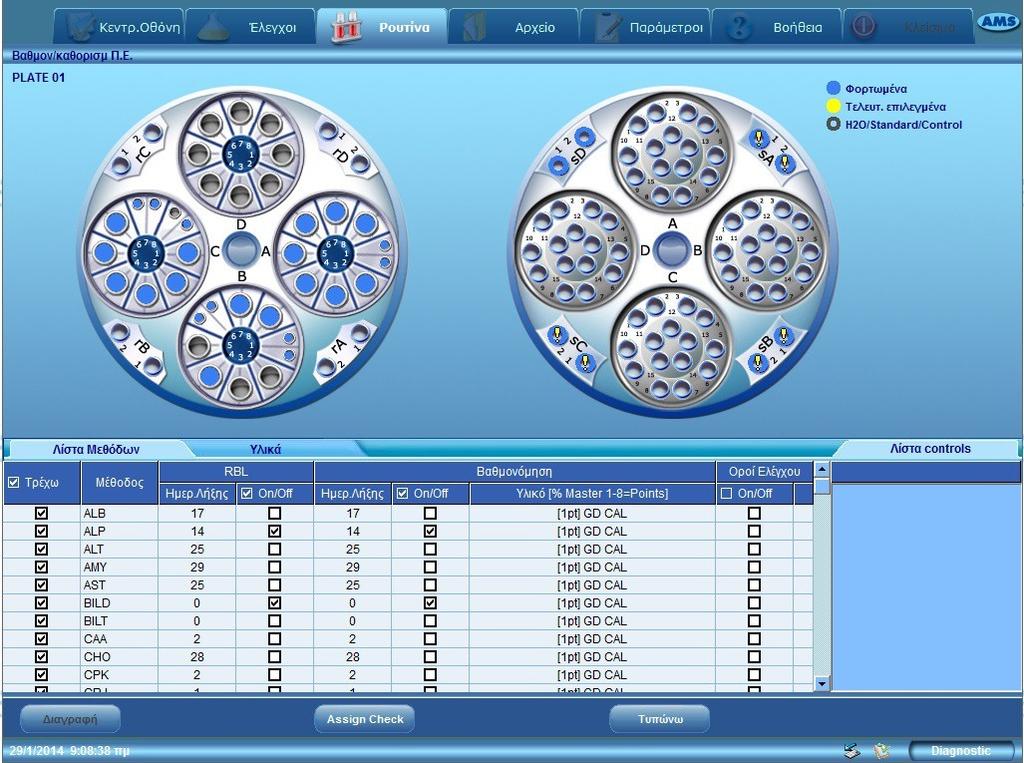Image resolution: width=1024 pixels, height=763 pixels.
Task: Select reagent rotor A center dial
Action: (335, 253)
